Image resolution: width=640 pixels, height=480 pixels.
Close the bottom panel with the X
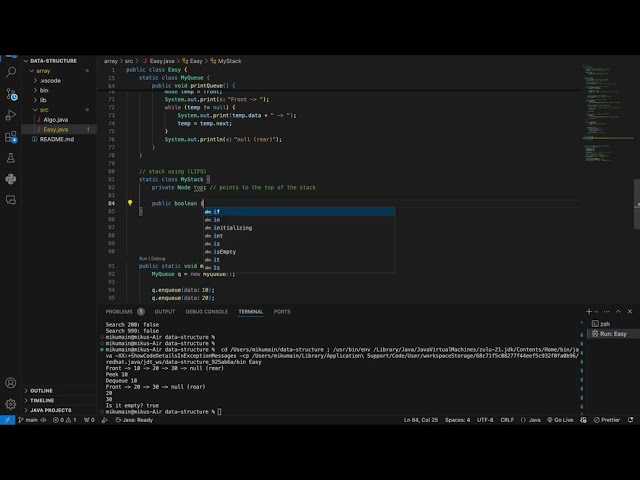630,311
